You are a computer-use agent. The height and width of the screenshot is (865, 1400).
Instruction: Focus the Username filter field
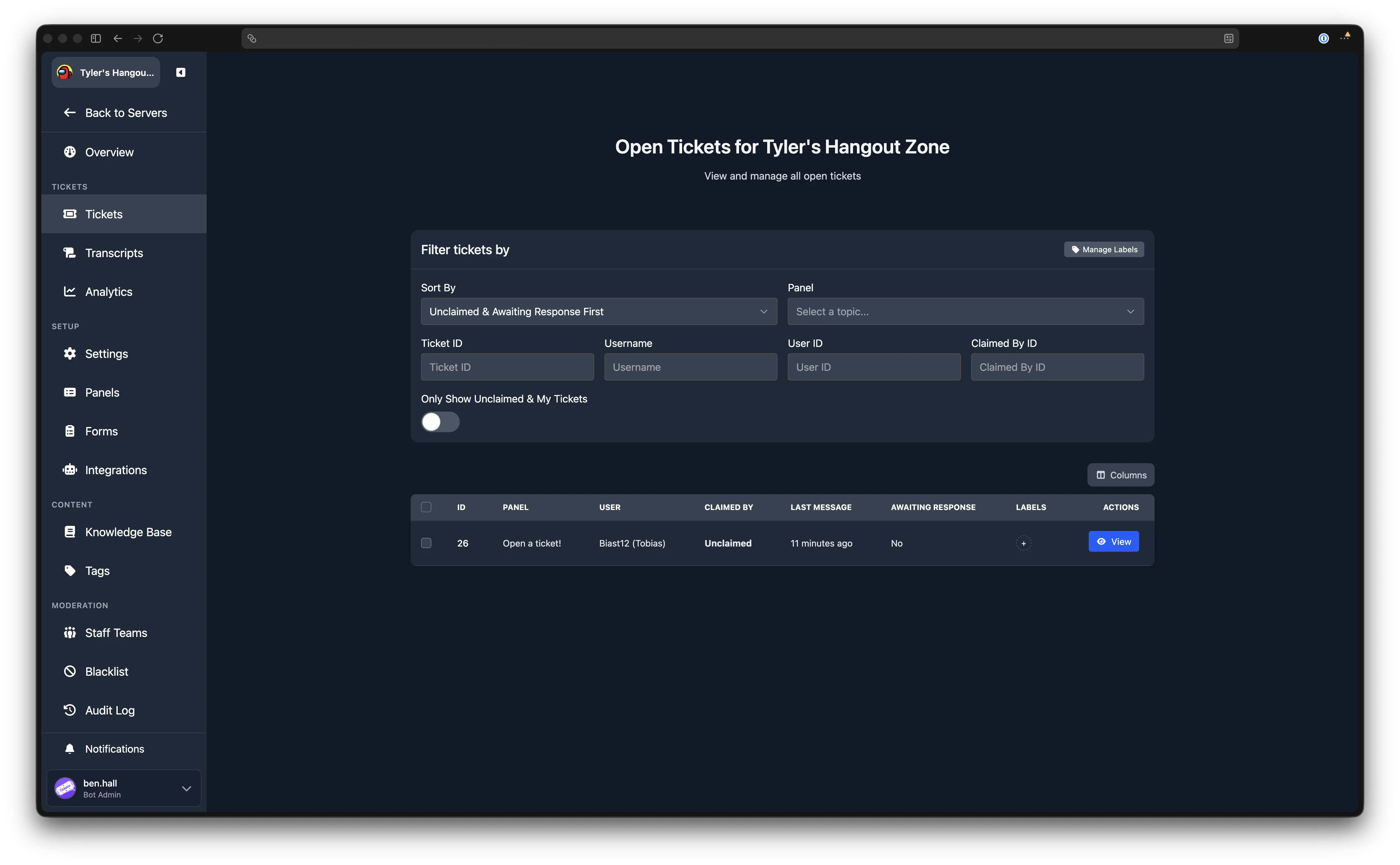click(690, 367)
